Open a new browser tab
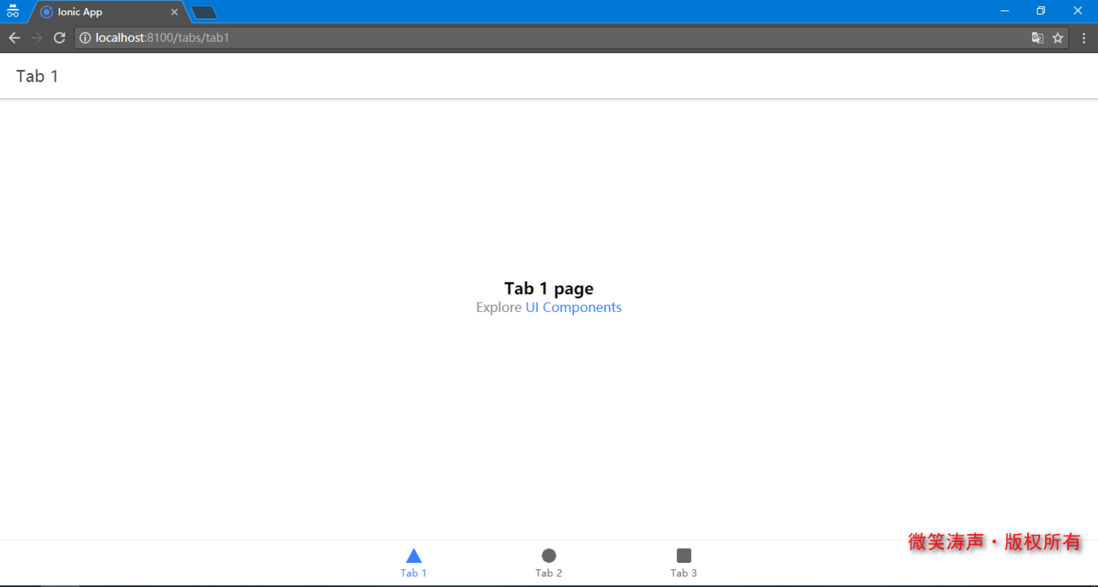The image size is (1098, 587). pyautogui.click(x=204, y=13)
